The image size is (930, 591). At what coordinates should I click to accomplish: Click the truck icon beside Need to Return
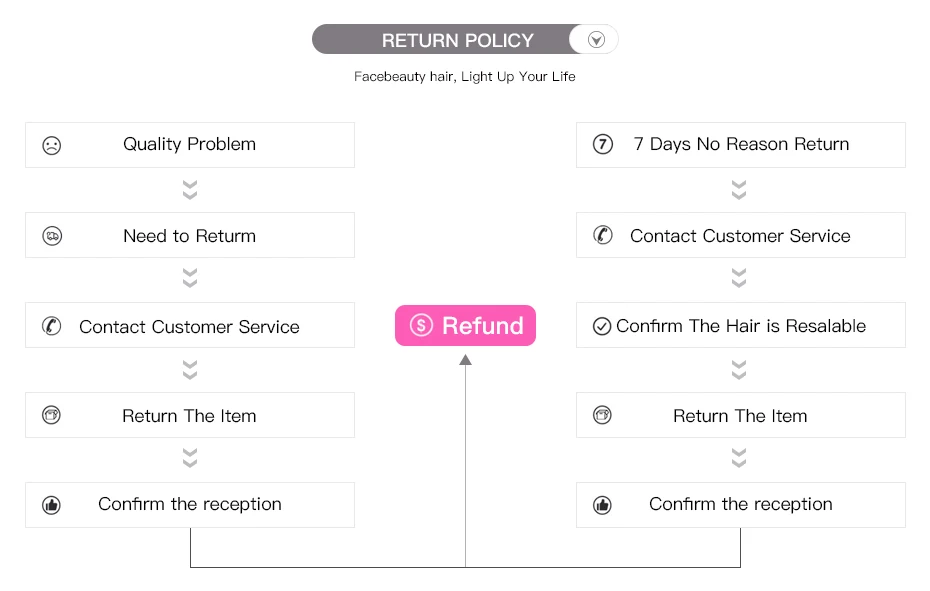52,236
